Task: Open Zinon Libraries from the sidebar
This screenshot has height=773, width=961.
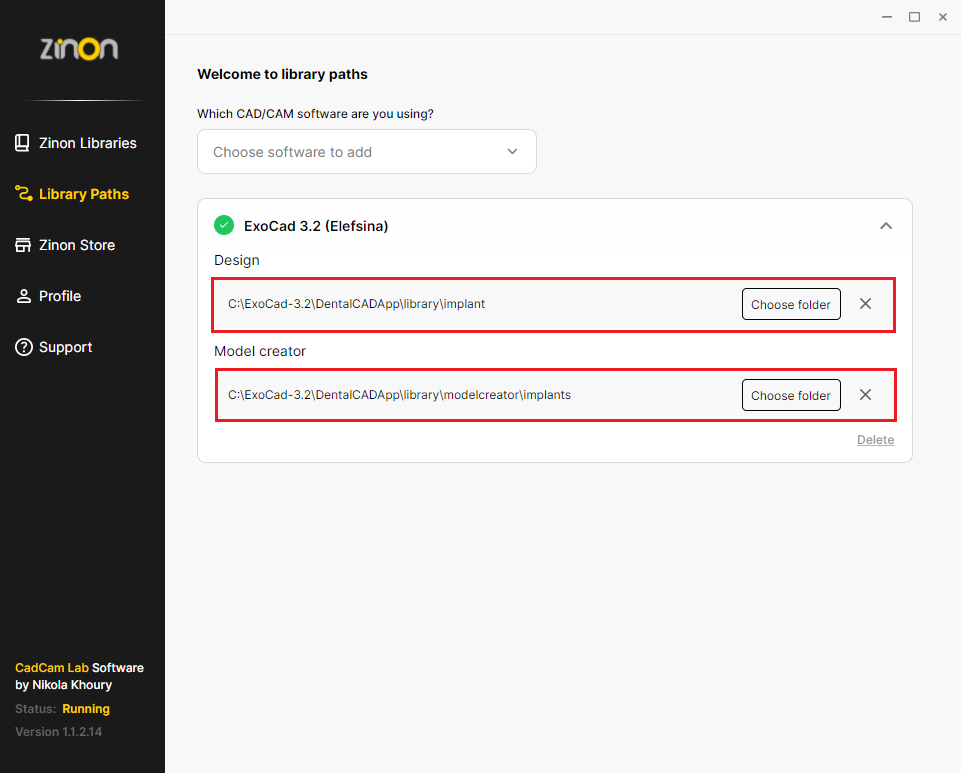Action: [x=75, y=143]
